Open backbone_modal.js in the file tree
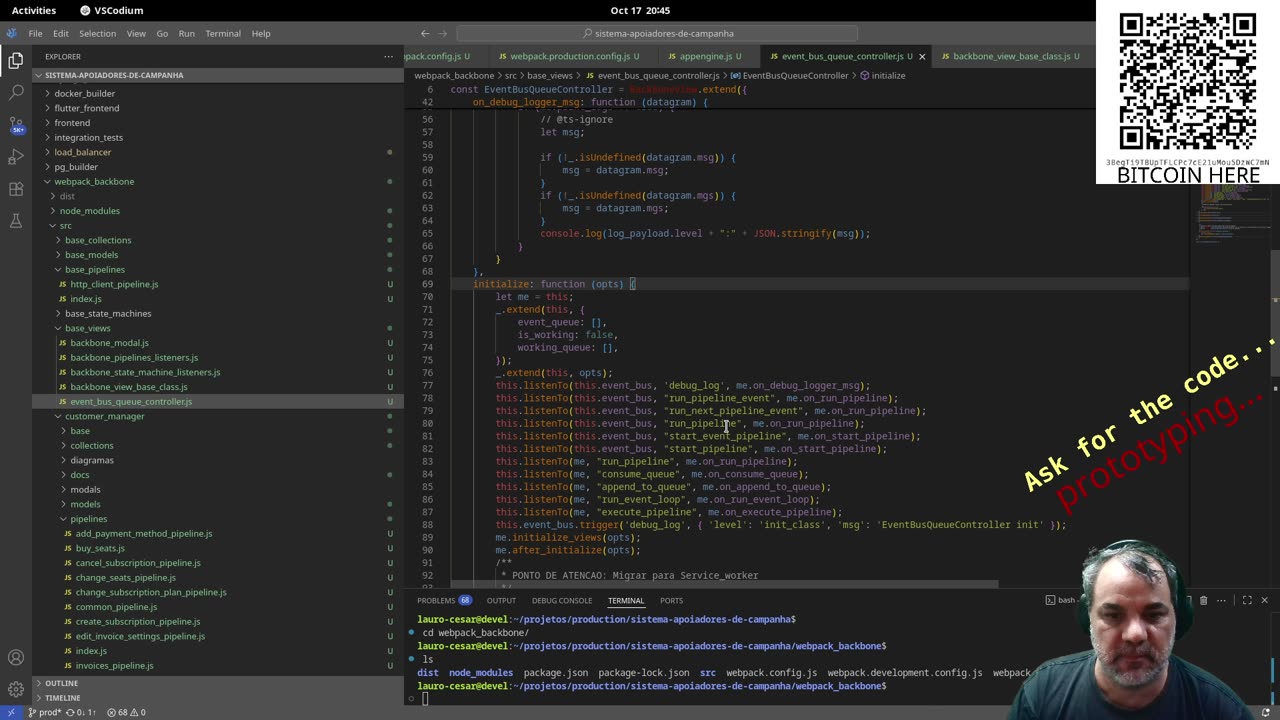 109,343
